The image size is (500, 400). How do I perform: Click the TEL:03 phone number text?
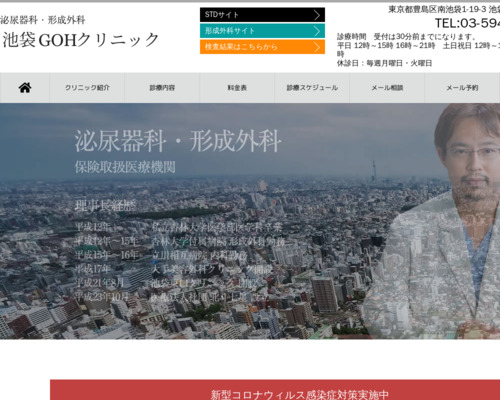coord(467,23)
